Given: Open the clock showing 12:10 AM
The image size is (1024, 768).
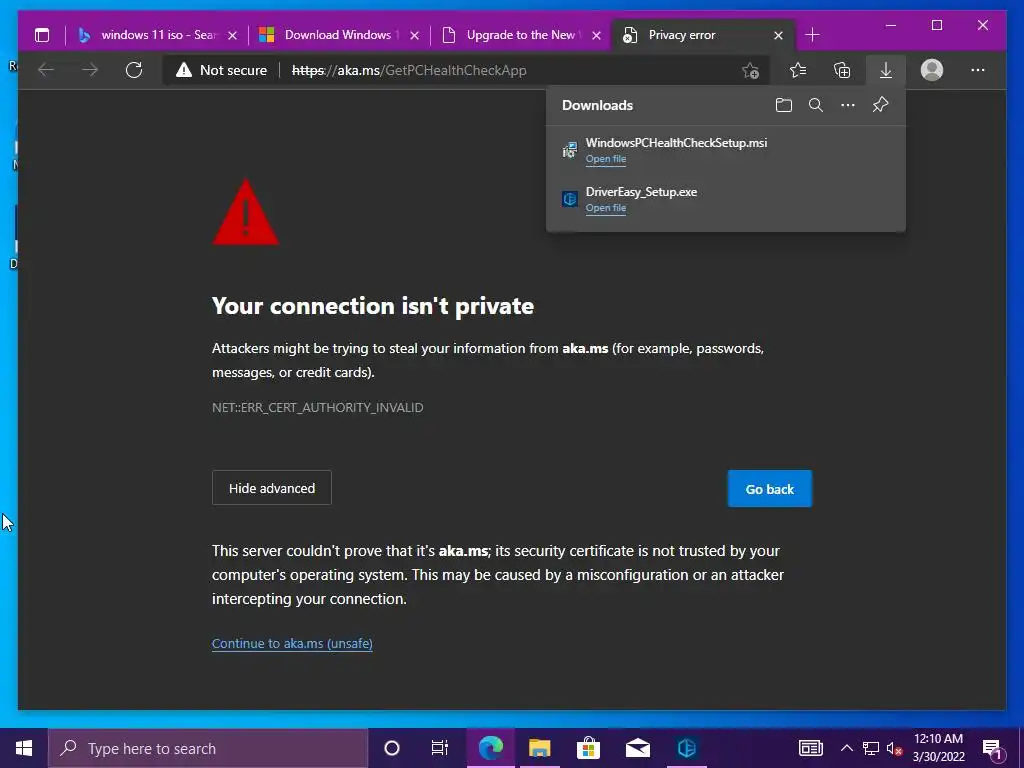Looking at the screenshot, I should tap(938, 748).
